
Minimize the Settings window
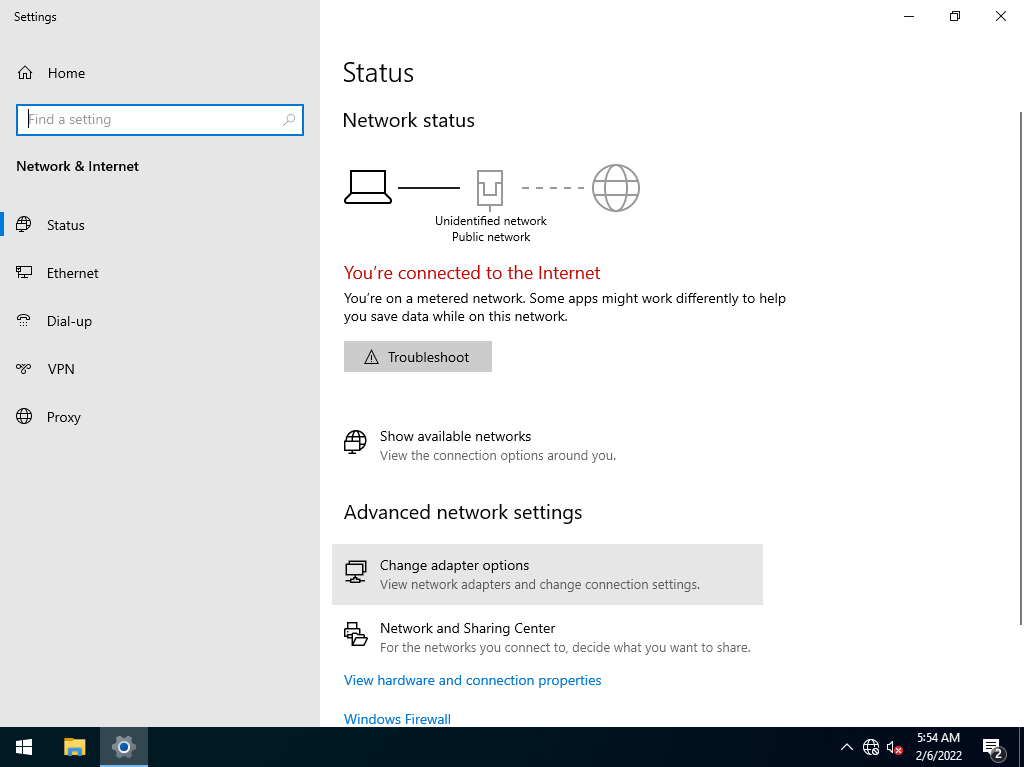point(908,16)
